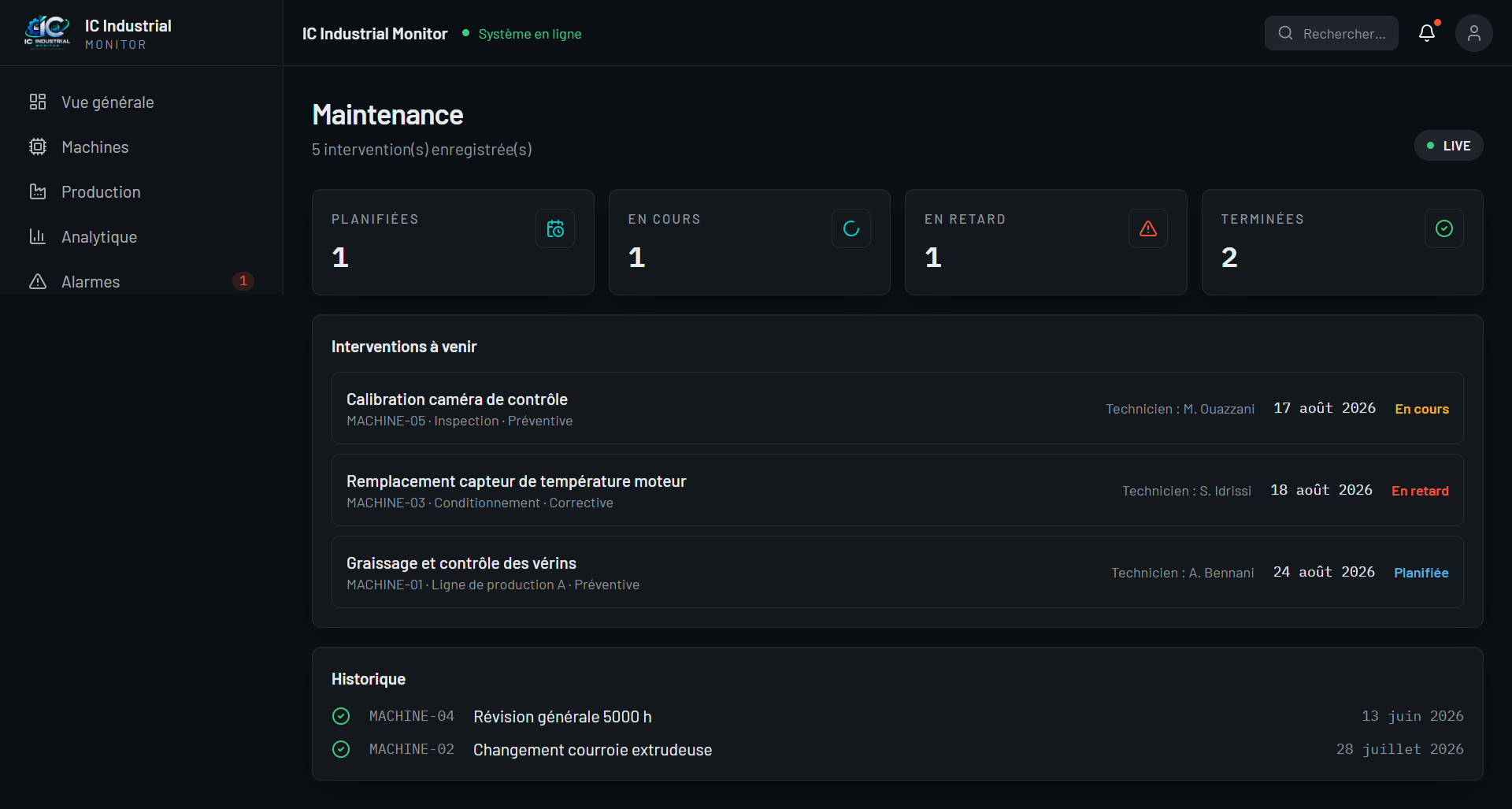The image size is (1512, 809).
Task: Click the Vue générale dashboard icon
Action: coord(38,102)
